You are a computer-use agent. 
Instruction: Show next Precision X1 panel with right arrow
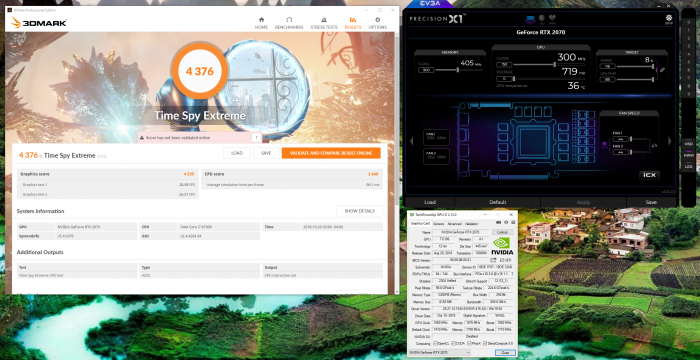(669, 141)
